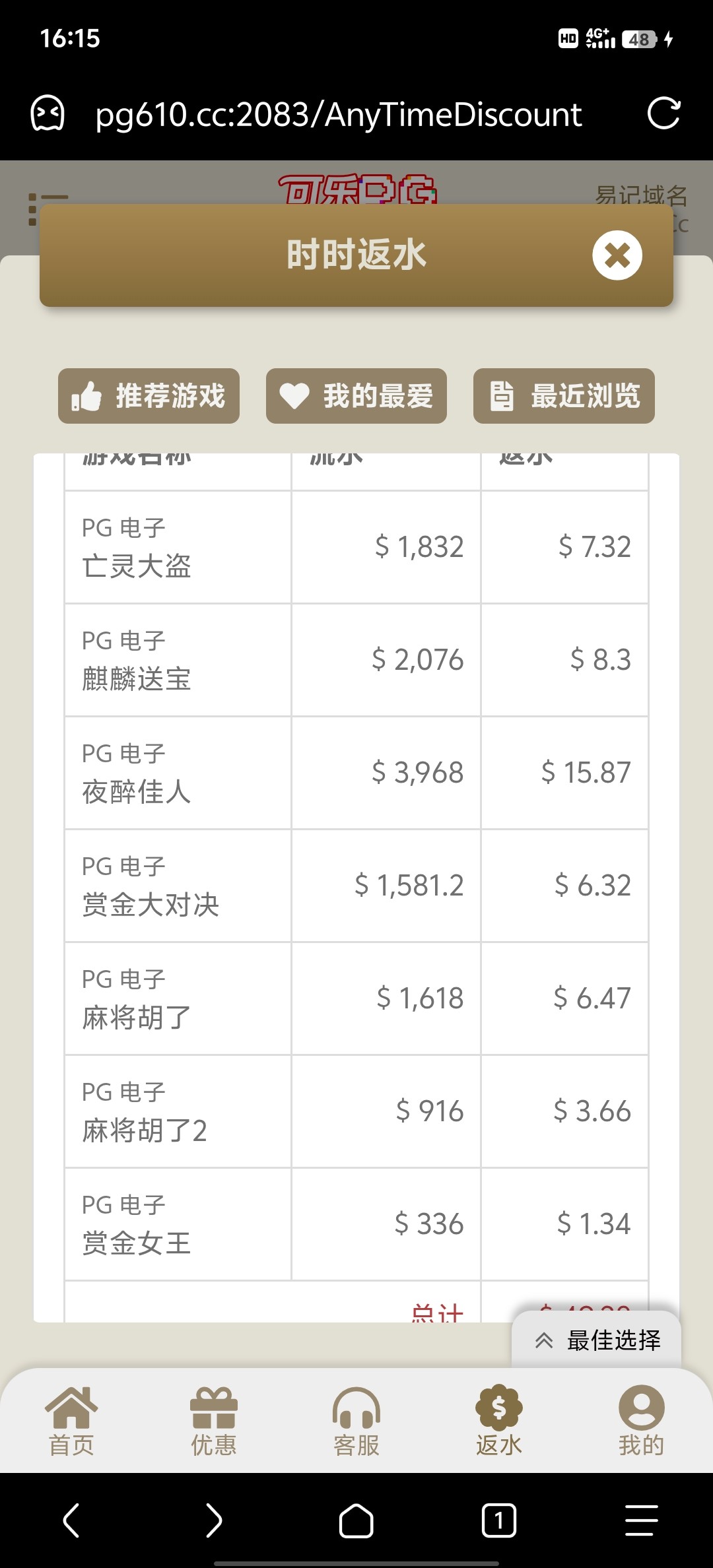Select the 麻将胡了2 game row
This screenshot has width=713, height=1568.
click(177, 1111)
